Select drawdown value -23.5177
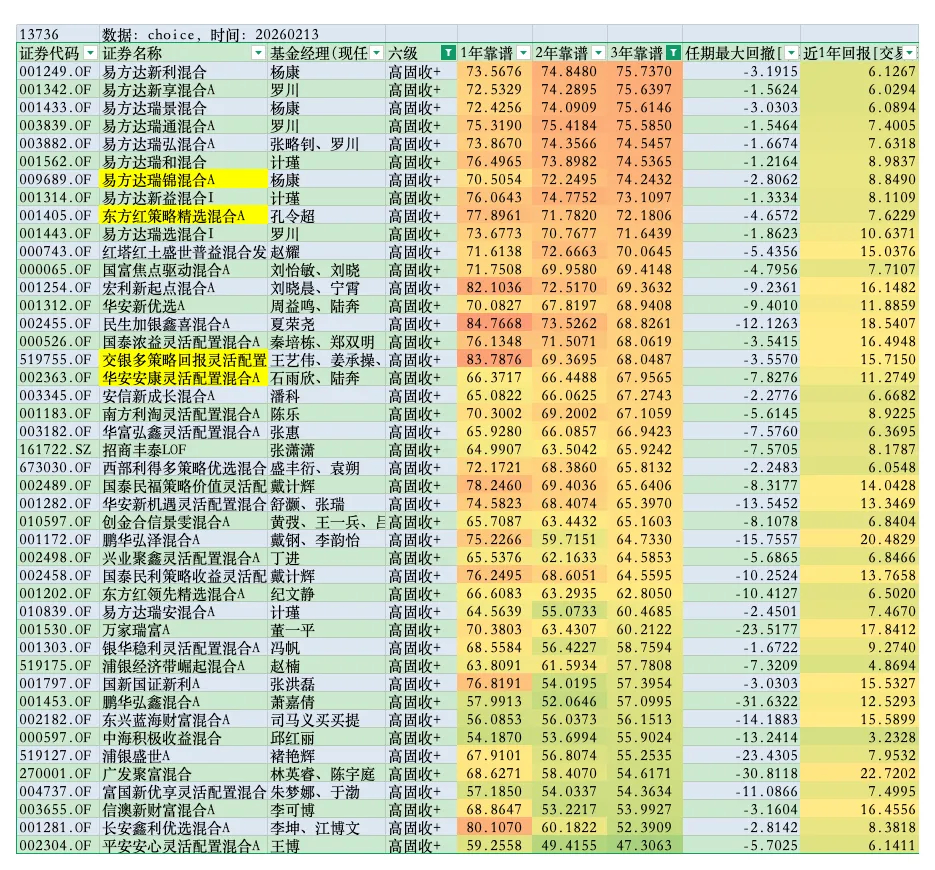This screenshot has height=870, width=935. coord(741,630)
